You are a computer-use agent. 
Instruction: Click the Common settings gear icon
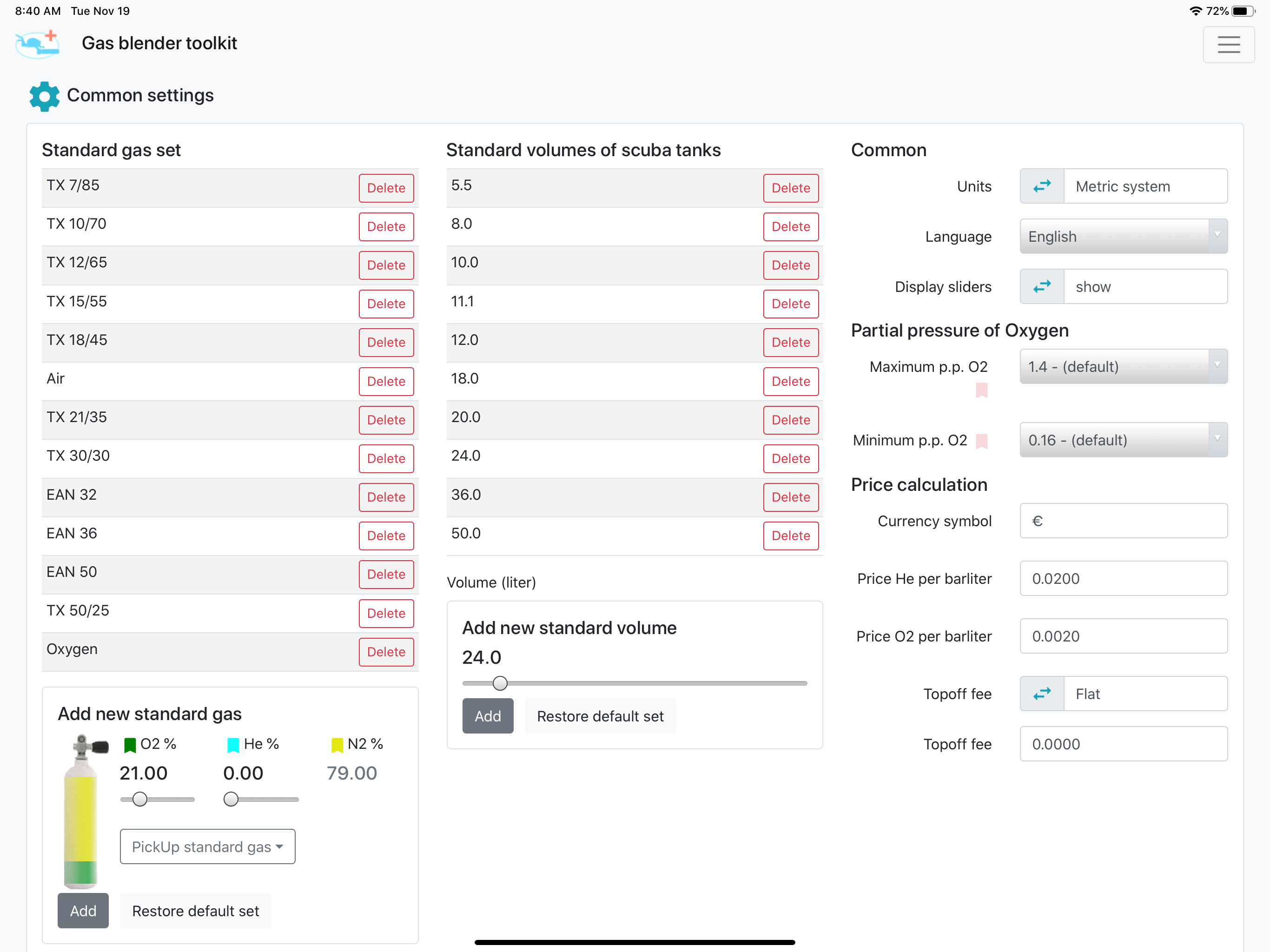pyautogui.click(x=44, y=96)
